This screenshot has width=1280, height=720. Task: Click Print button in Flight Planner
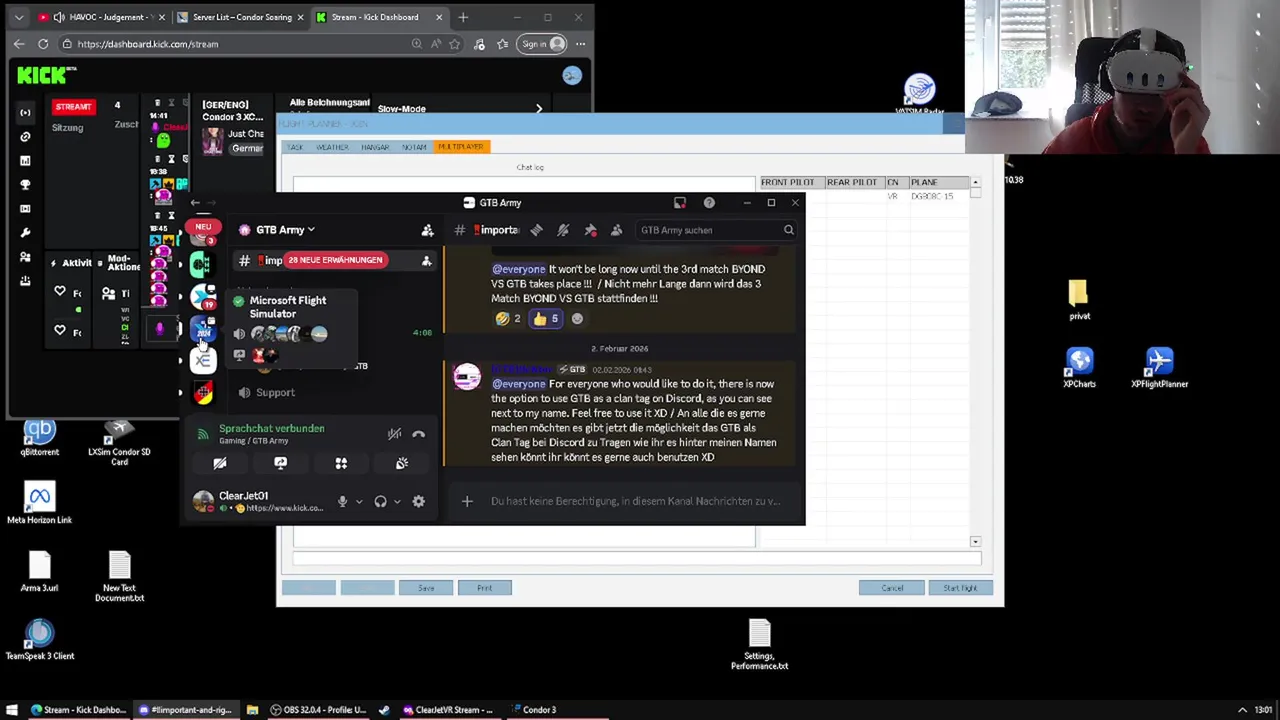(484, 588)
